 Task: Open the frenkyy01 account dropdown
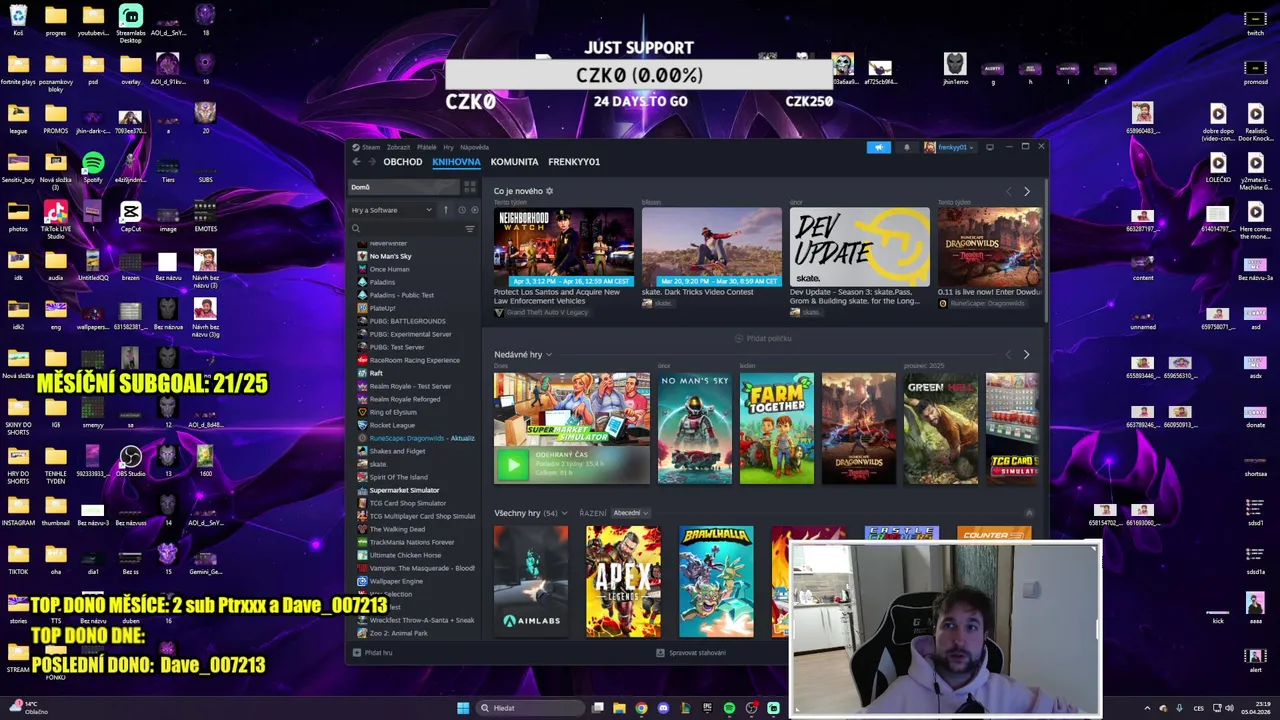coord(949,147)
